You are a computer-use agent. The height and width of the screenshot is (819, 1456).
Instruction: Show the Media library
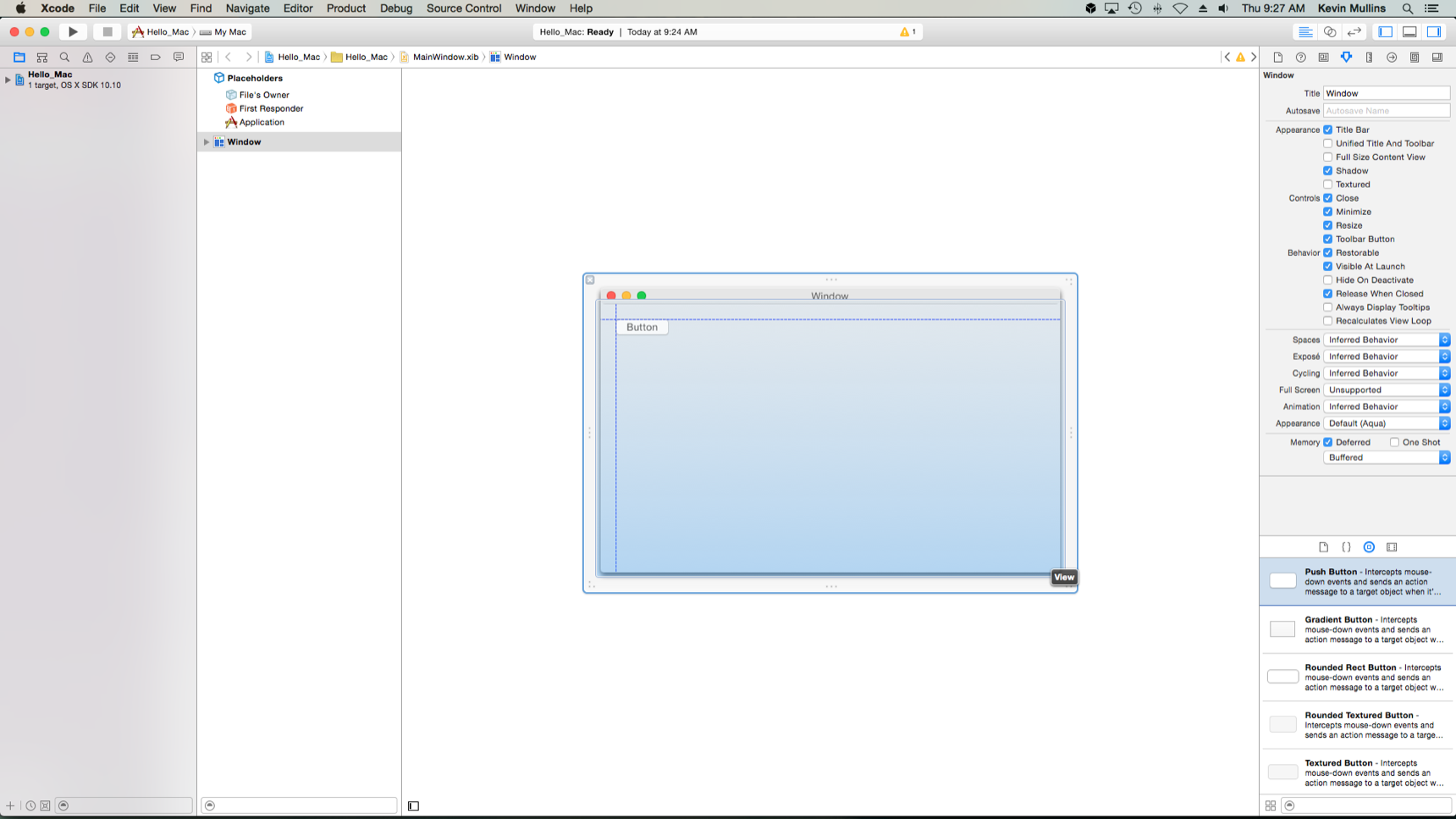1392,547
